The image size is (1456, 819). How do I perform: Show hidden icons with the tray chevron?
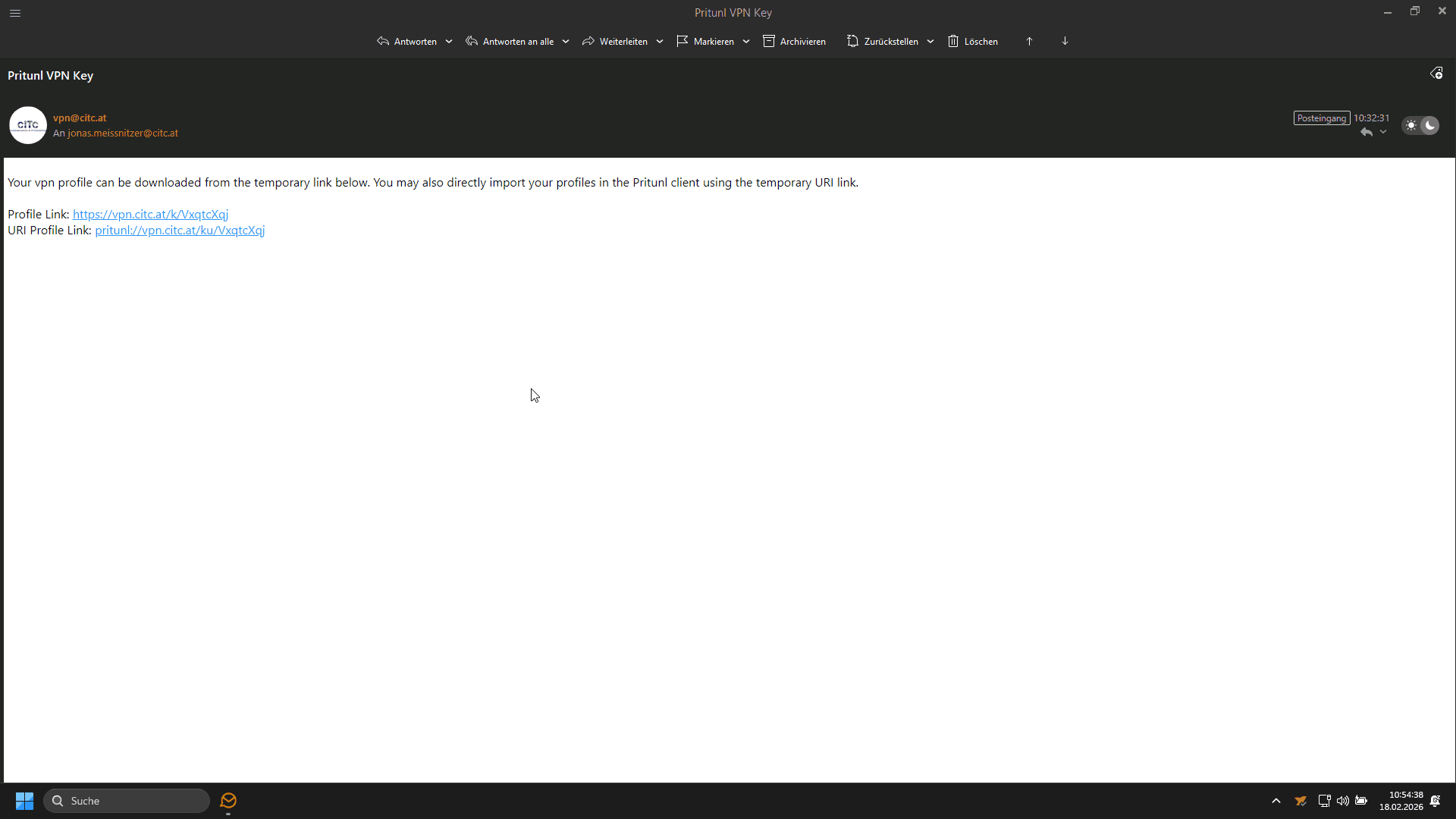(1276, 800)
